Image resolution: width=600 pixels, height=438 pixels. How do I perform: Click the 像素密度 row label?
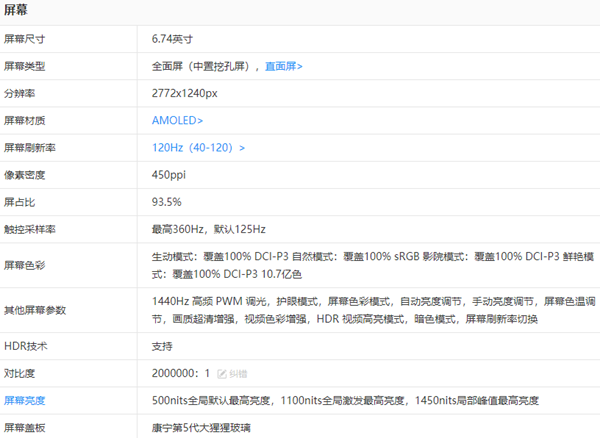click(24, 175)
